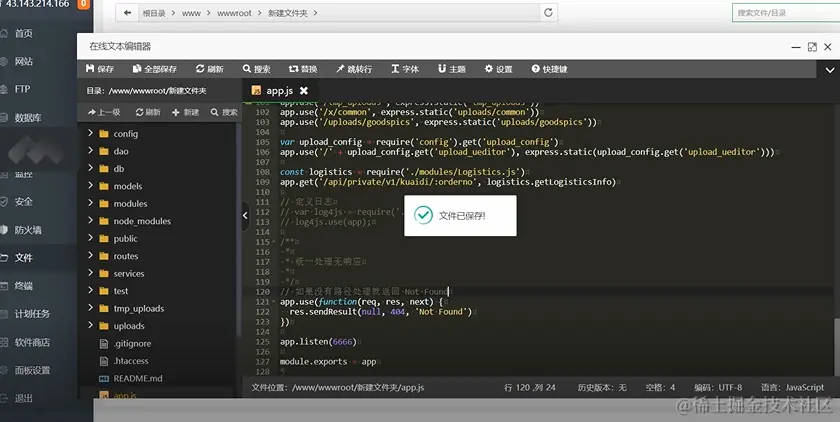The image size is (840, 422).
Task: Show Shortcuts (快捷键) help
Action: click(x=549, y=69)
